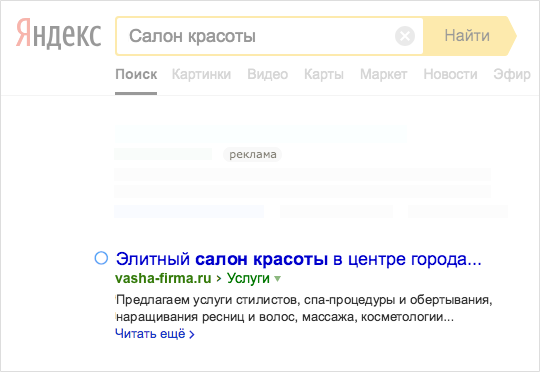Click the Яндекс logo
This screenshot has height=372, width=540.
[59, 33]
